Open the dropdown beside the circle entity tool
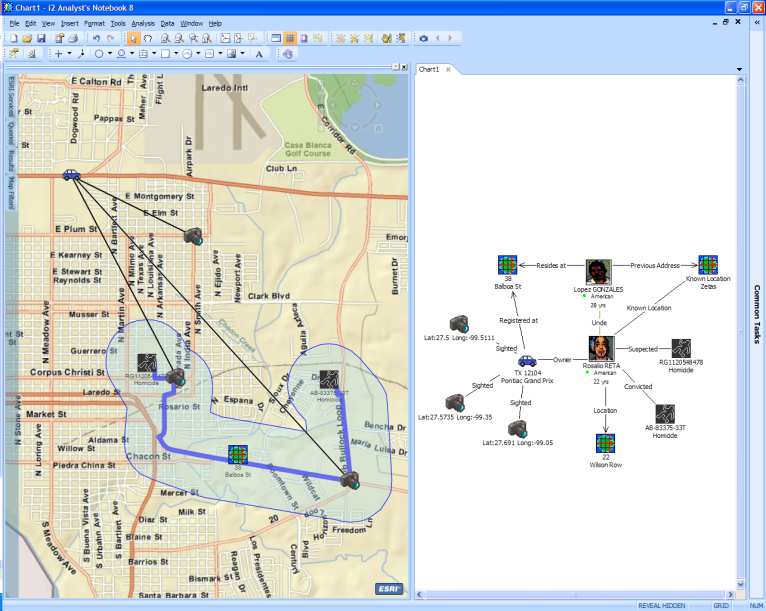This screenshot has height=611, width=766. 110,54
